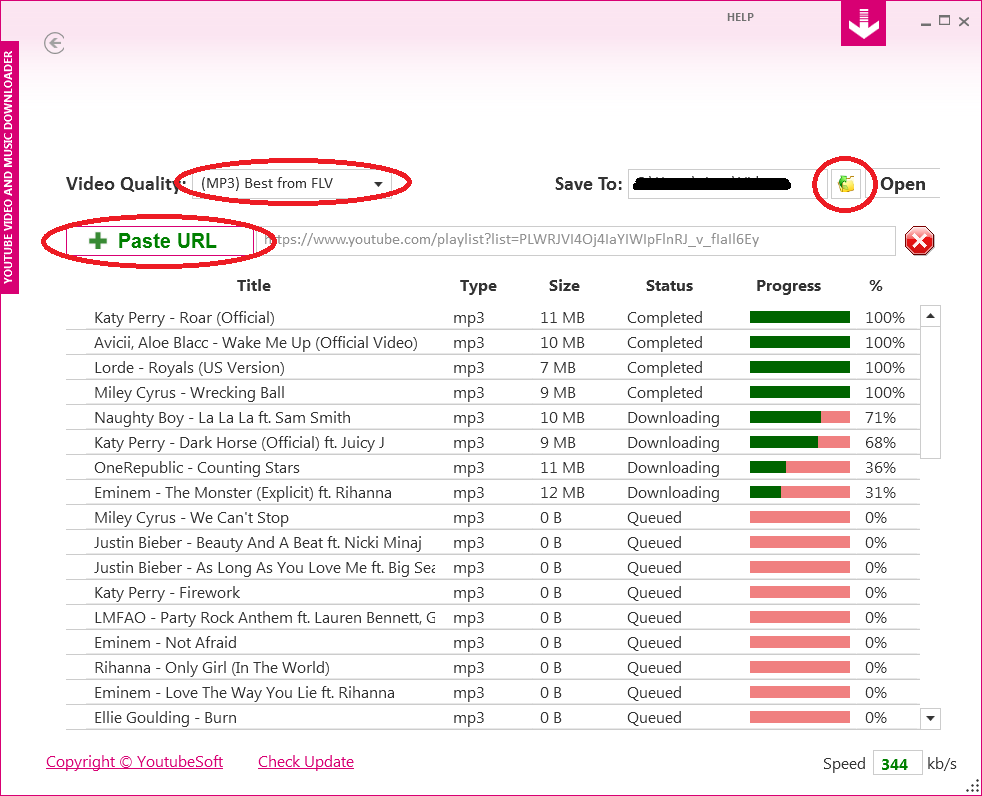
Task: Click the Size column header
Action: [x=564, y=286]
